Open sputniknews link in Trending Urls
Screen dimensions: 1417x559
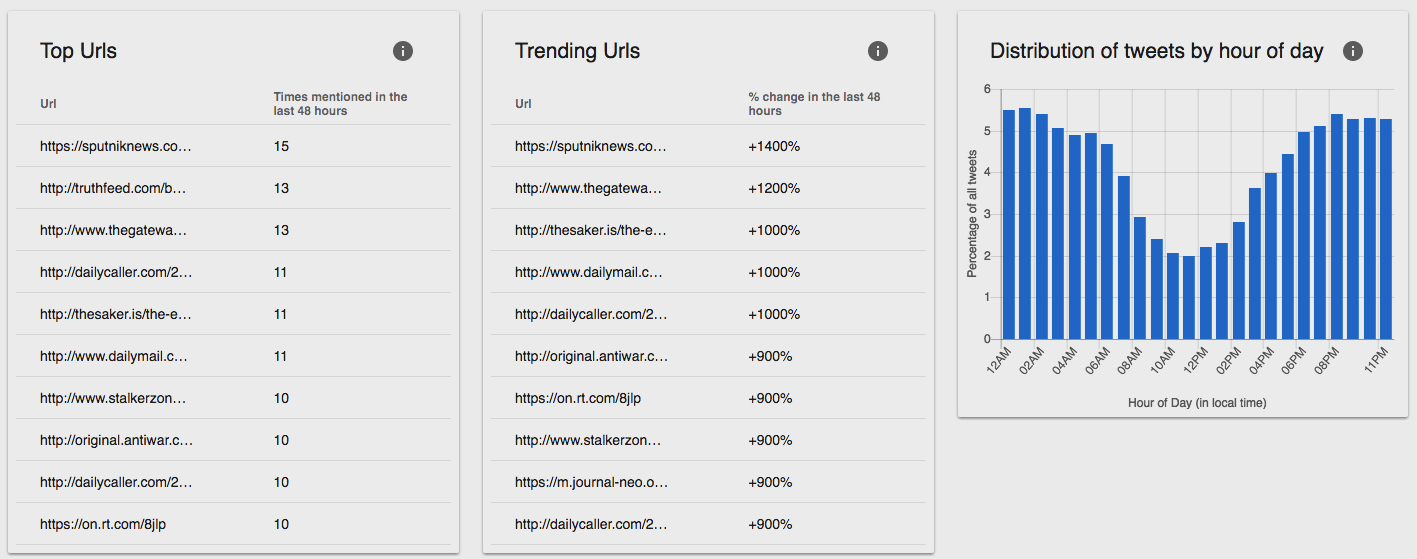click(x=590, y=146)
